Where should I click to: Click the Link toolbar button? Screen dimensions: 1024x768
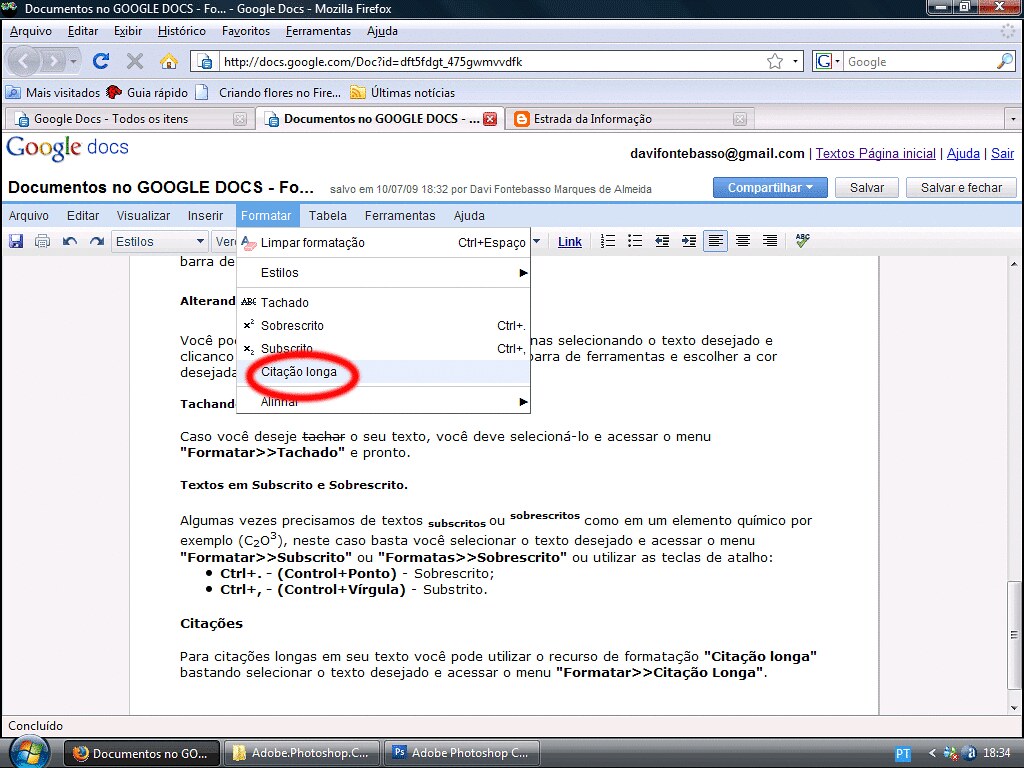point(569,242)
